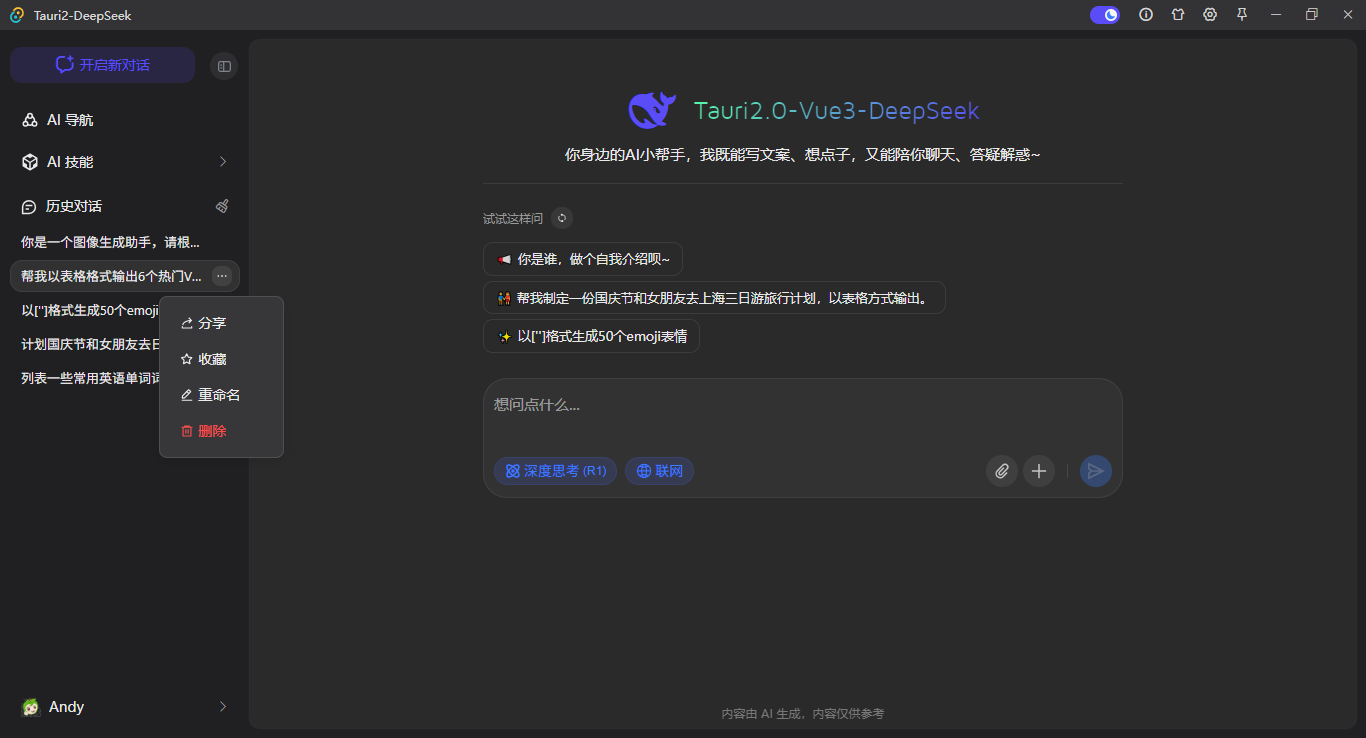Toggle dark mode switch in title bar
1366x738 pixels.
click(1105, 15)
